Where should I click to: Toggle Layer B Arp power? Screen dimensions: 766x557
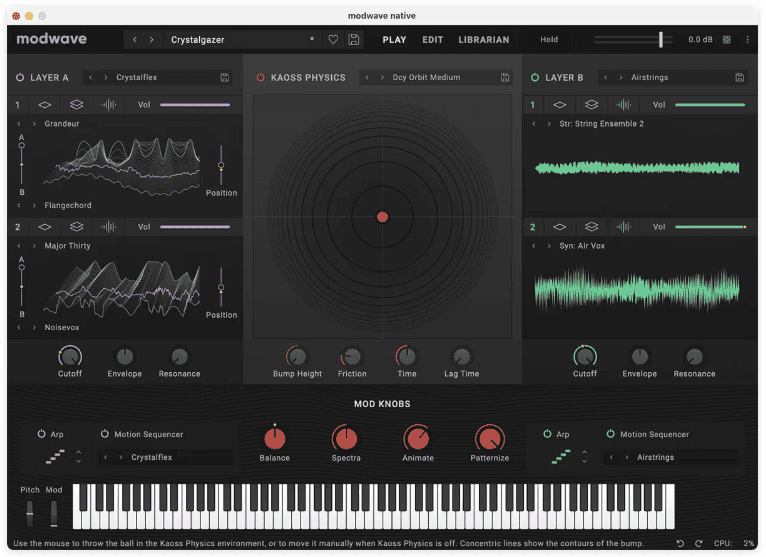pyautogui.click(x=547, y=434)
